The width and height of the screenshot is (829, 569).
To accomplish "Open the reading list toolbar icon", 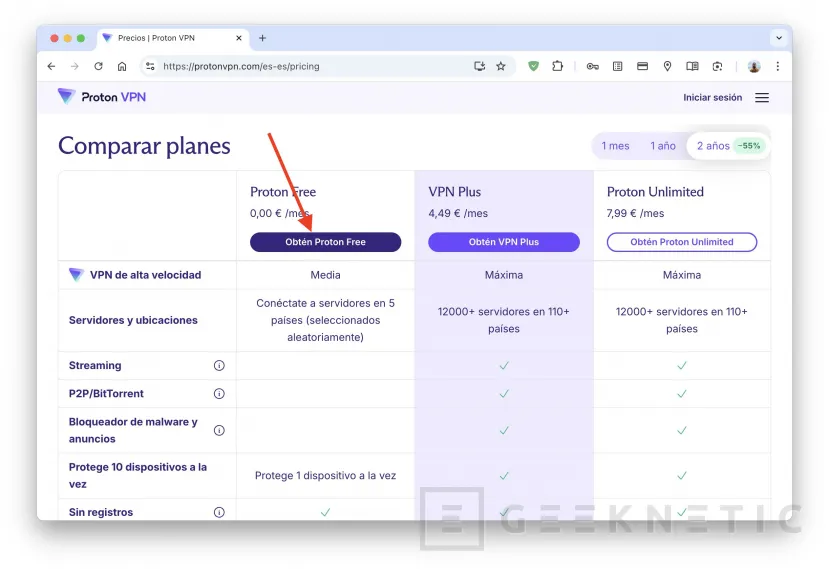I will [x=618, y=66].
